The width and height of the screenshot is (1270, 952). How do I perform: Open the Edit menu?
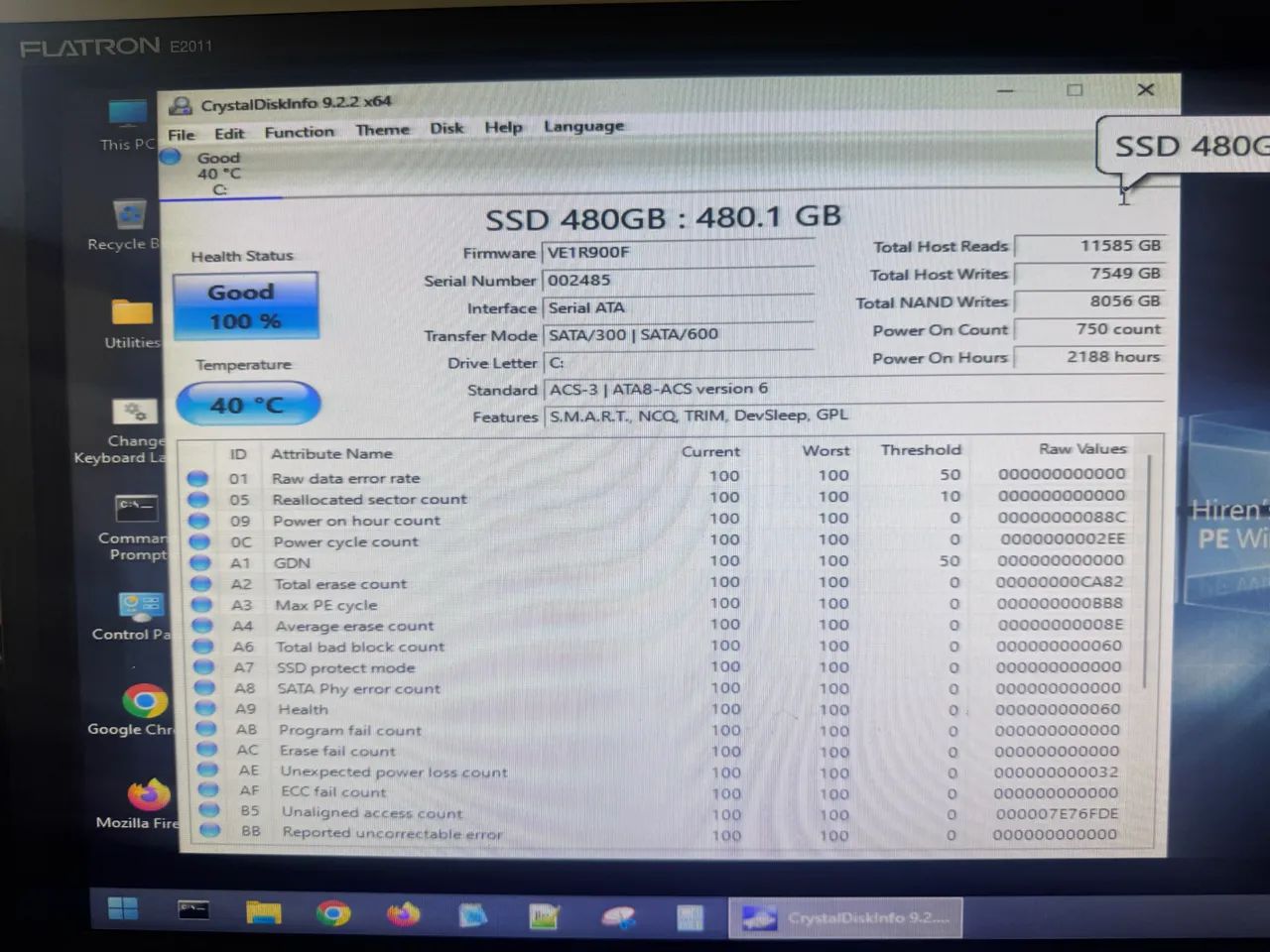229,133
